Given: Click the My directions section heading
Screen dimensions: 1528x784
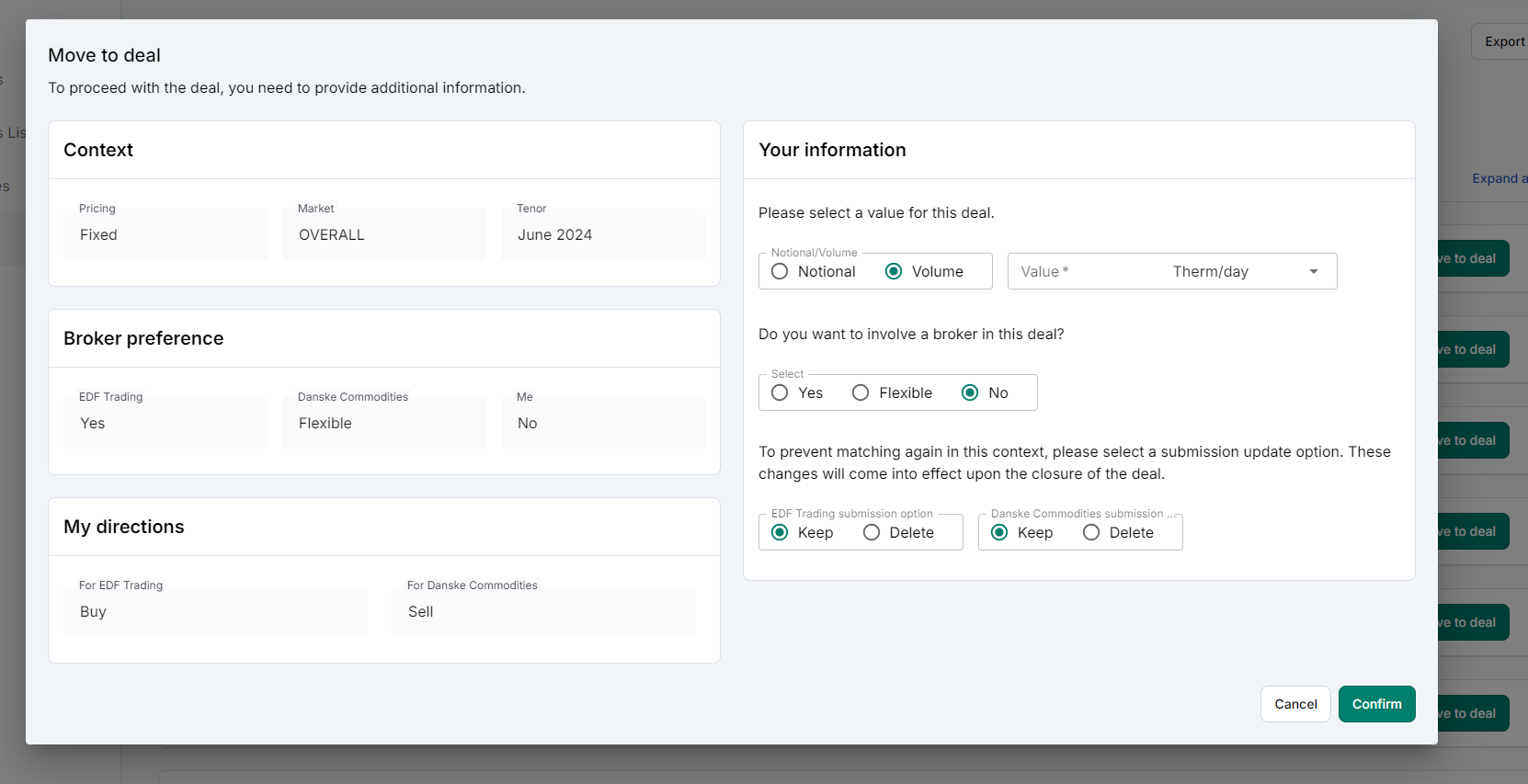Looking at the screenshot, I should click(x=124, y=527).
